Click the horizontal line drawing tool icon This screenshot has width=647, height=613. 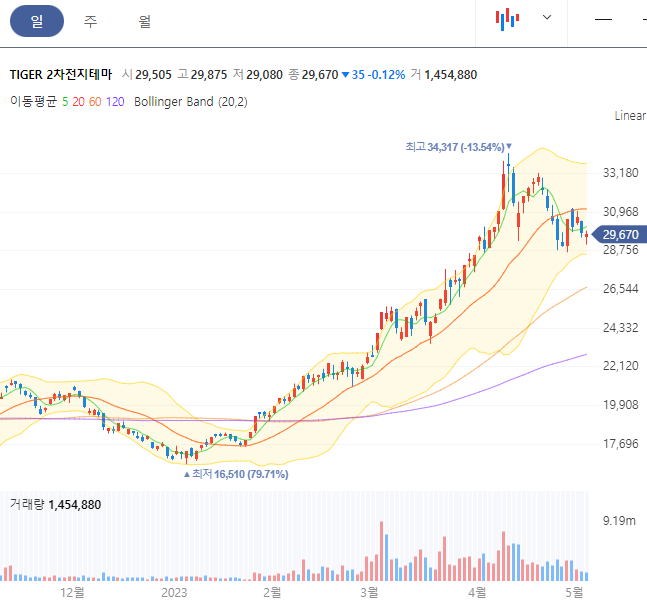[603, 19]
